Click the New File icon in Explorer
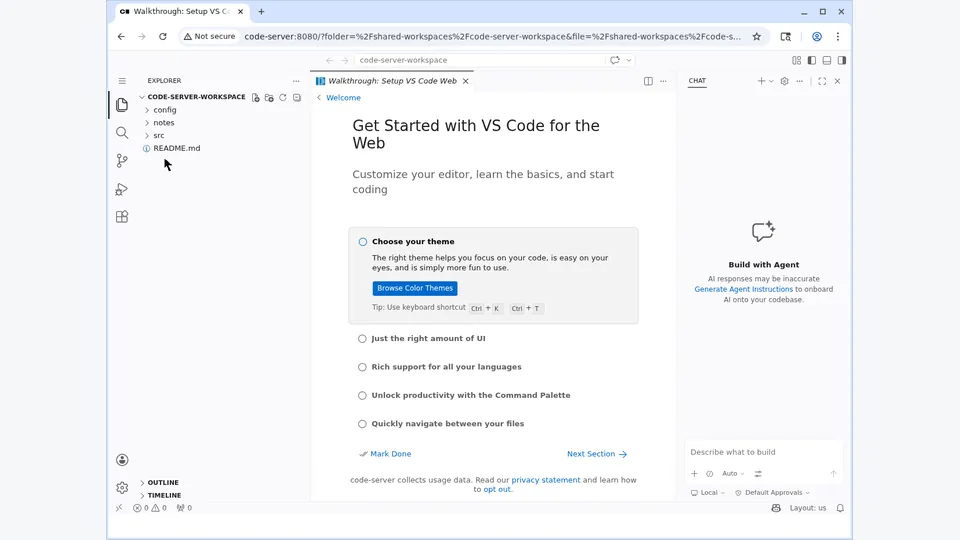This screenshot has height=540, width=960. point(255,97)
